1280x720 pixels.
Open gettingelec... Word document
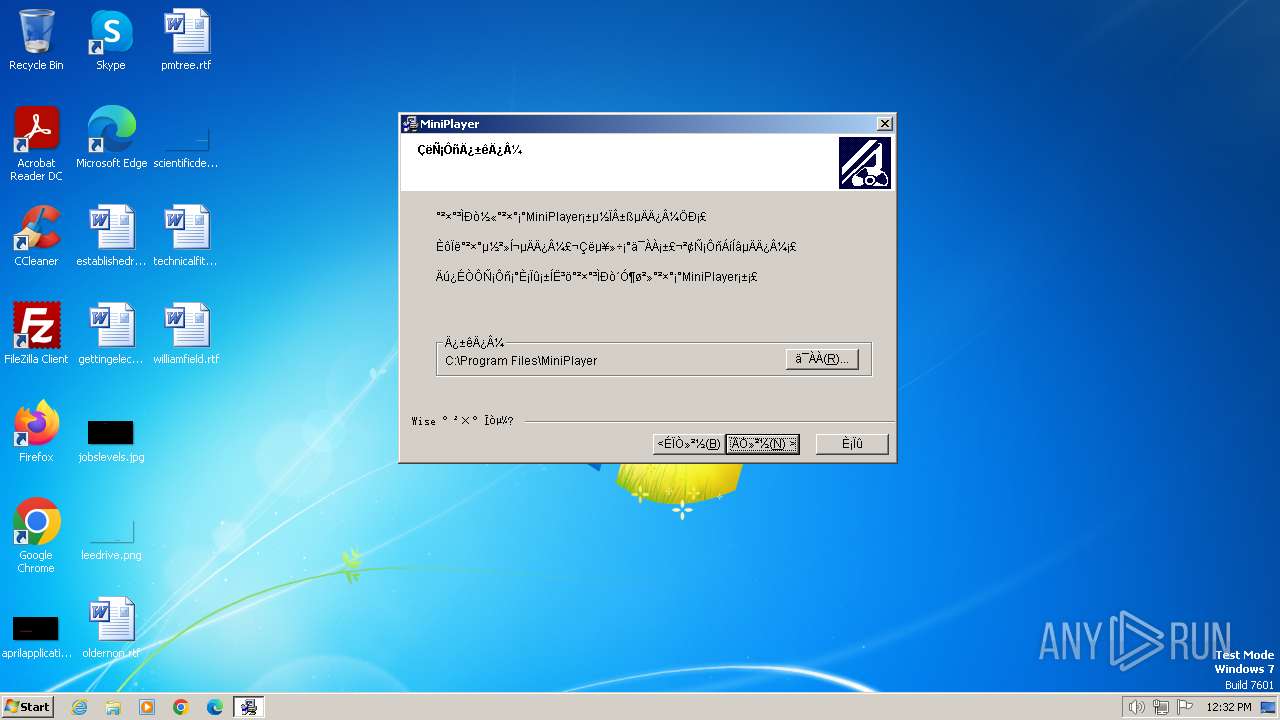click(111, 334)
